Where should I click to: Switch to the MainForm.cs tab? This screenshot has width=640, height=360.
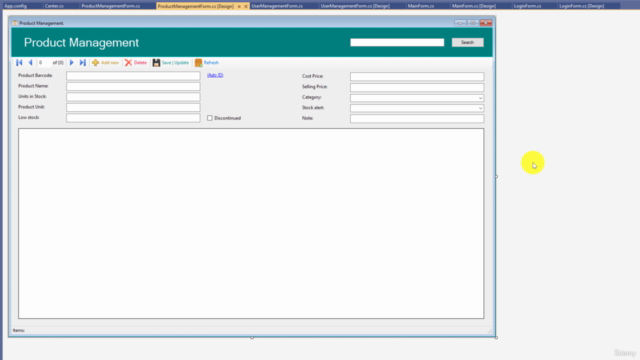point(421,6)
